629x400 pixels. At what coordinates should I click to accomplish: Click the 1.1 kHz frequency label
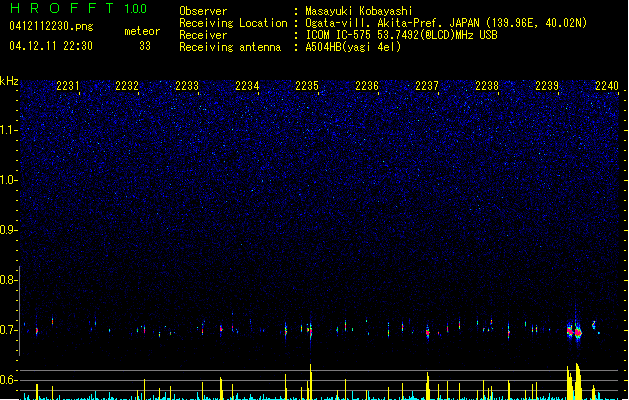click(x=8, y=130)
